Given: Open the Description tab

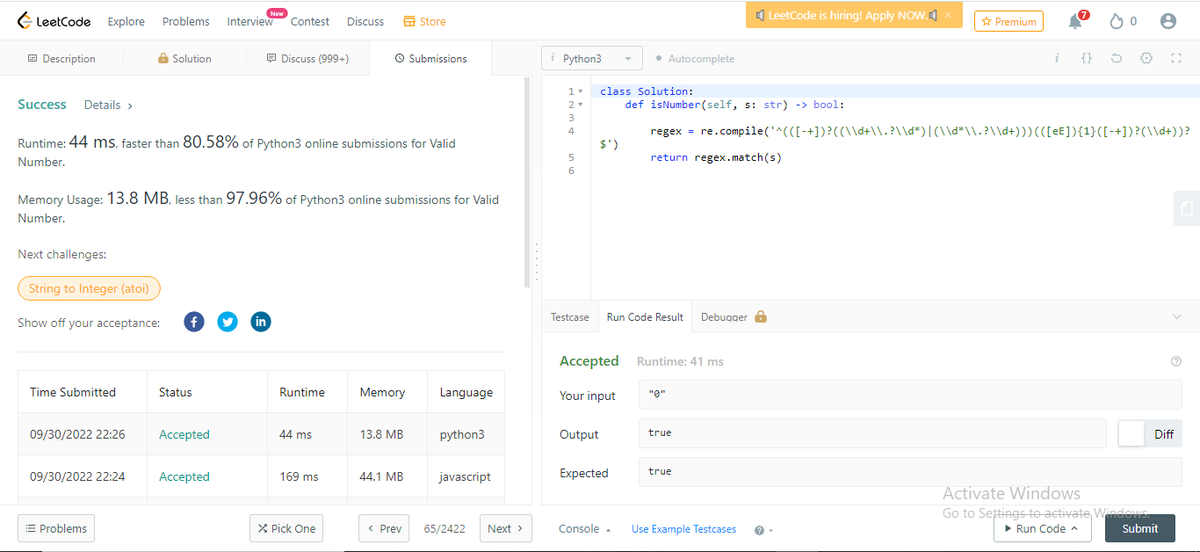Looking at the screenshot, I should pos(62,59).
